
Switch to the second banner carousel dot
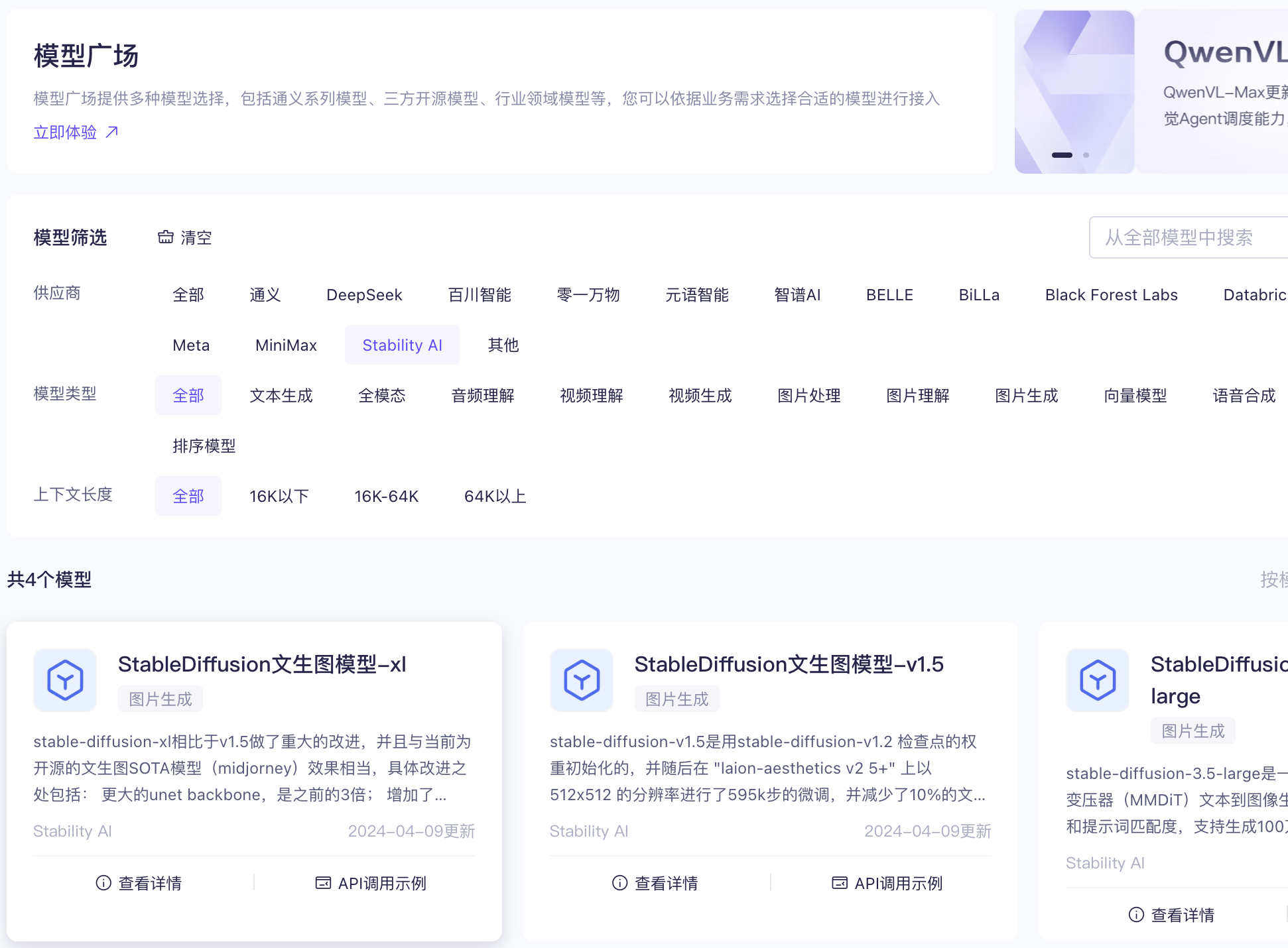point(1086,155)
